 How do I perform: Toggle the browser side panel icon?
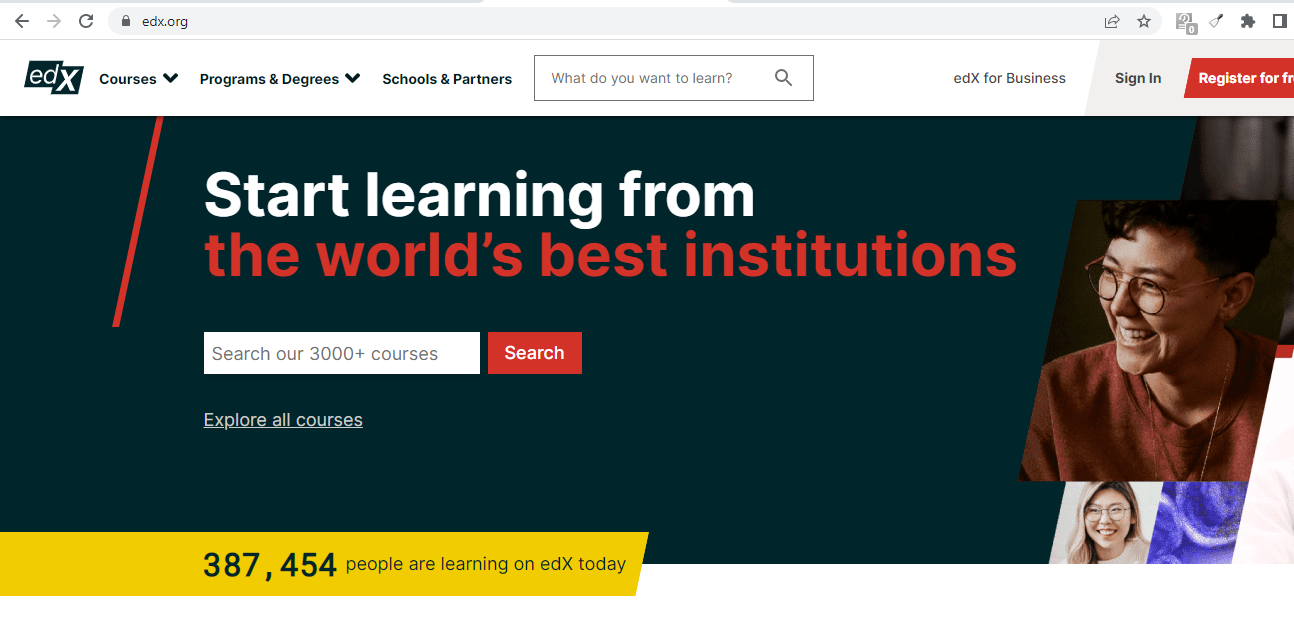click(x=1279, y=21)
